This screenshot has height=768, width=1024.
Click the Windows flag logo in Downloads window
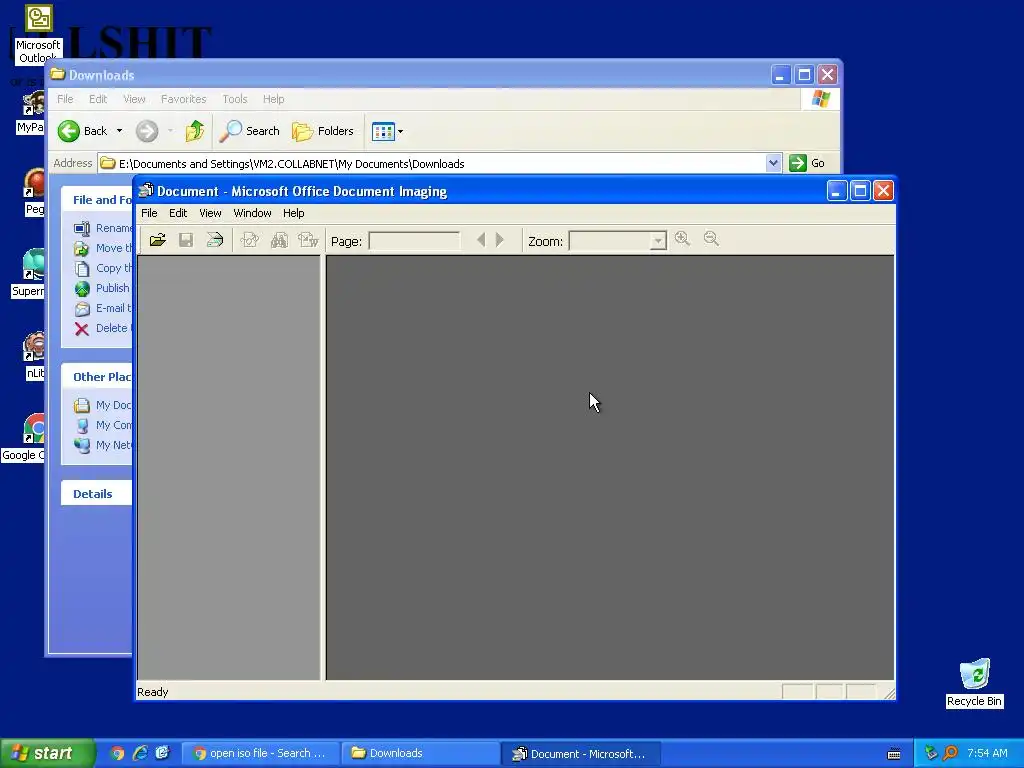[x=820, y=99]
